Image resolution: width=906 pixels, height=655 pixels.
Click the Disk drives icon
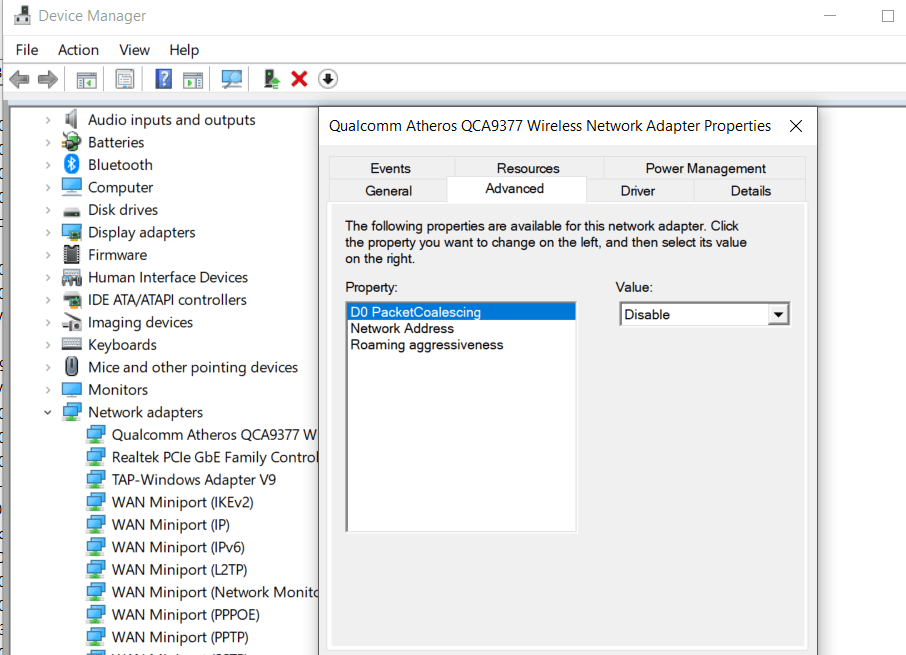[72, 211]
